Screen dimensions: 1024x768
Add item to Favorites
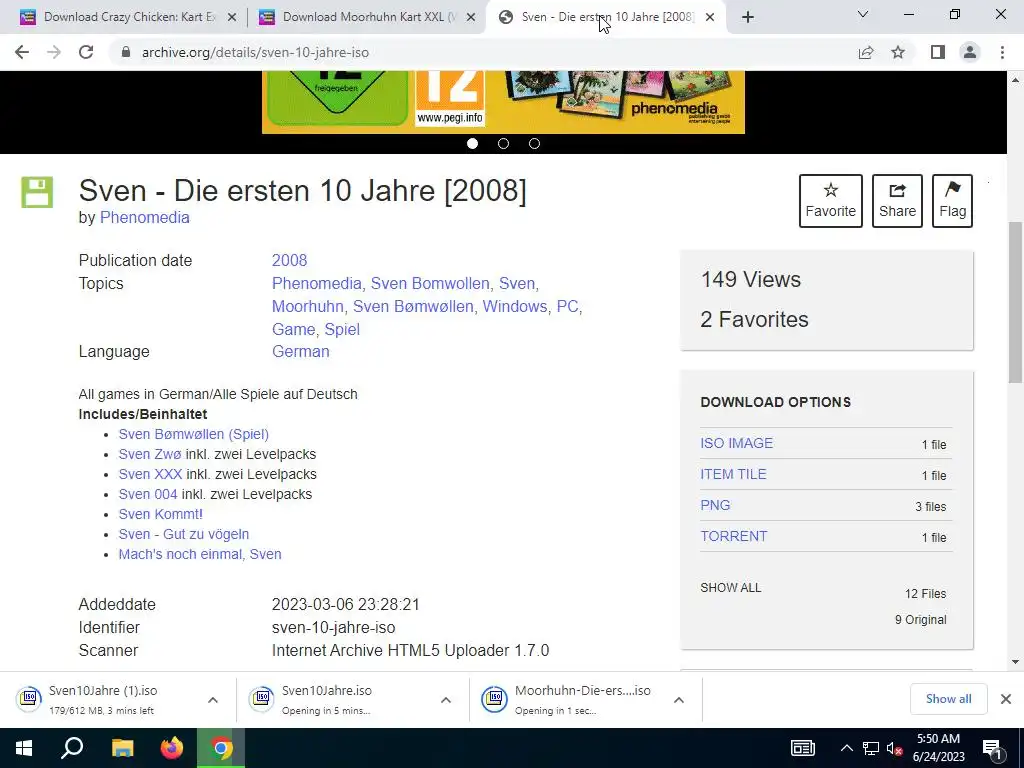(831, 200)
